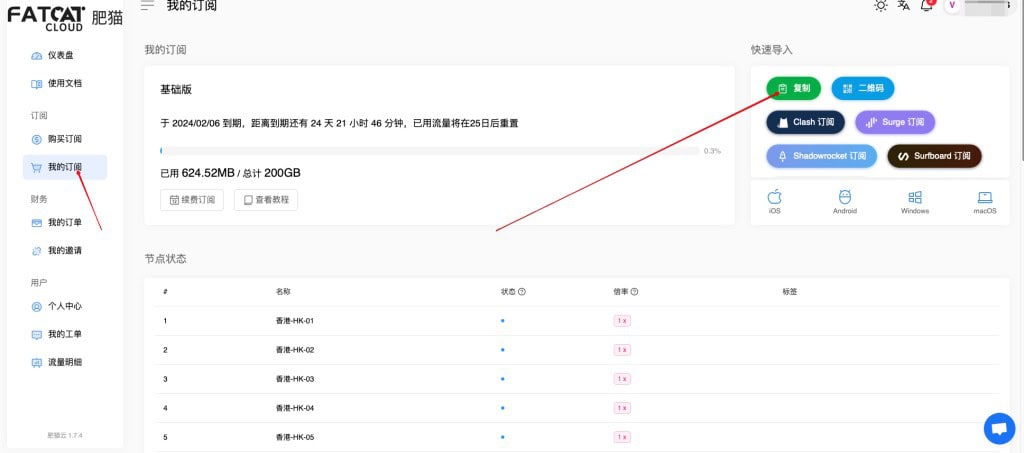Image resolution: width=1024 pixels, height=453 pixels.
Task: Select the Android platform icon
Action: tap(844, 202)
